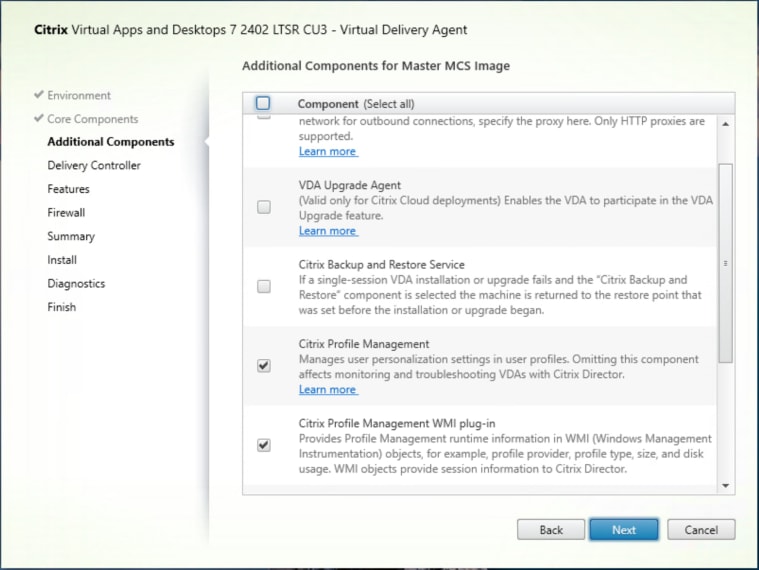The image size is (759, 570).
Task: Click the Citrix Profile Management WMI plug-in title
Action: pyautogui.click(x=397, y=423)
